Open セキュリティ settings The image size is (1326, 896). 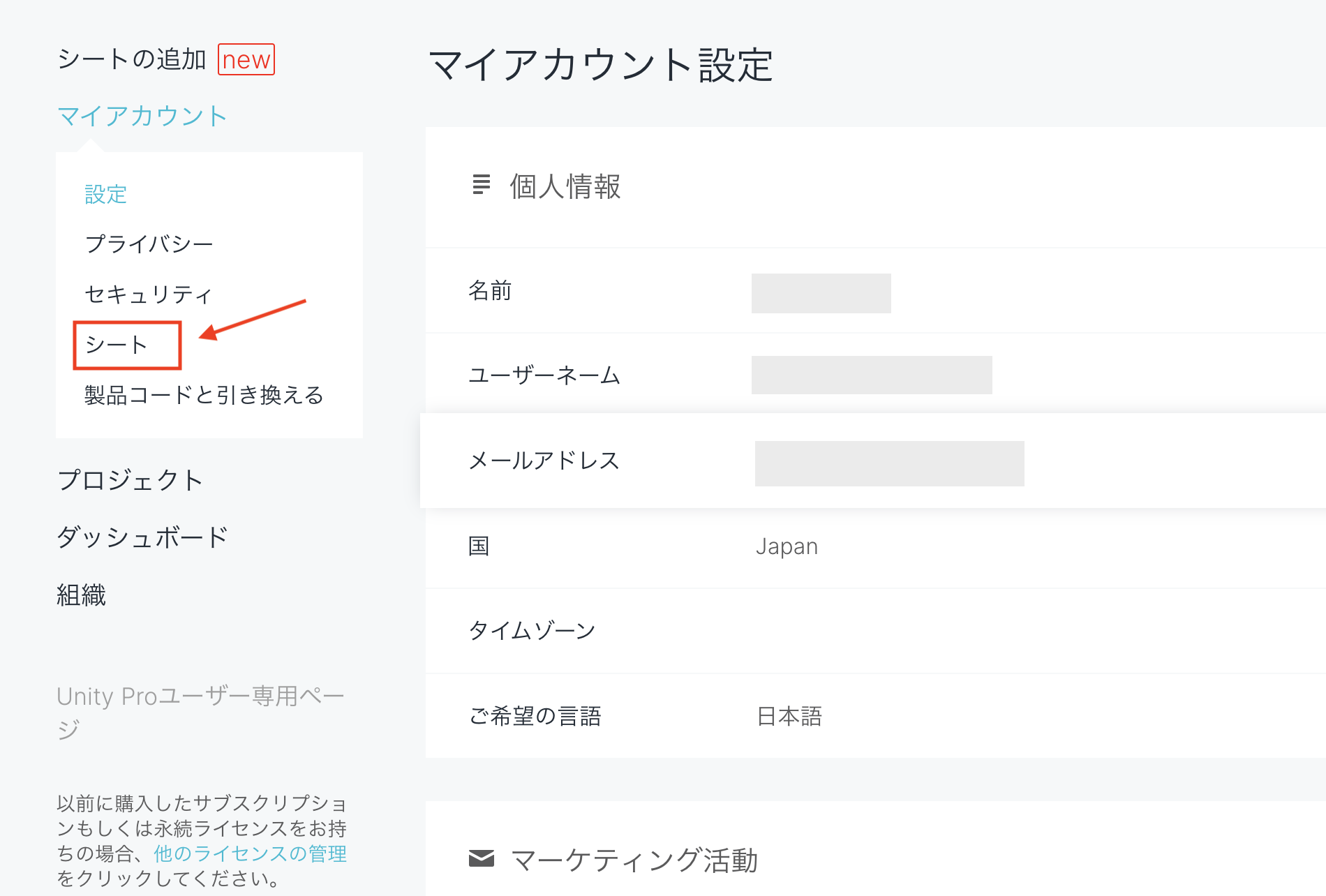click(x=148, y=294)
